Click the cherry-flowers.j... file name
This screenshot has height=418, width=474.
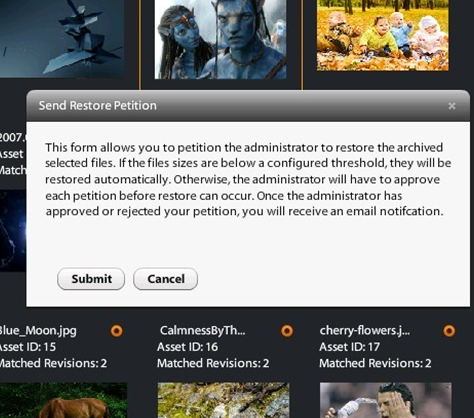(365, 330)
